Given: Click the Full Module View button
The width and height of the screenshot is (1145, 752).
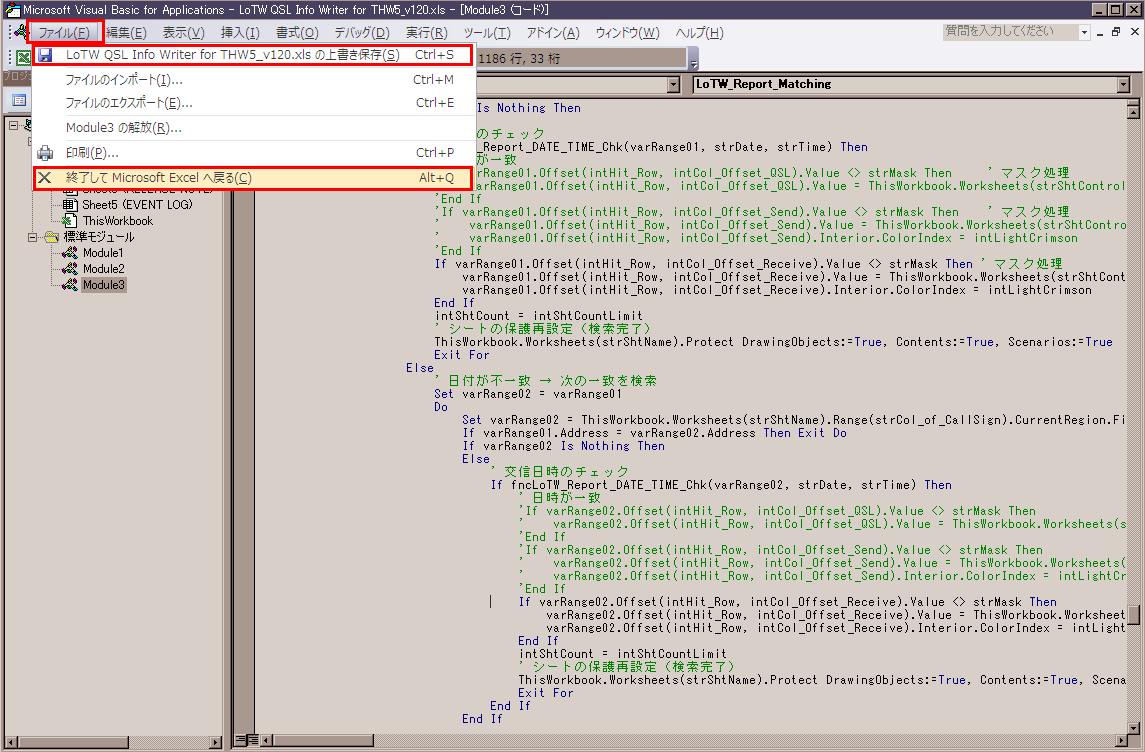Looking at the screenshot, I should click(253, 740).
